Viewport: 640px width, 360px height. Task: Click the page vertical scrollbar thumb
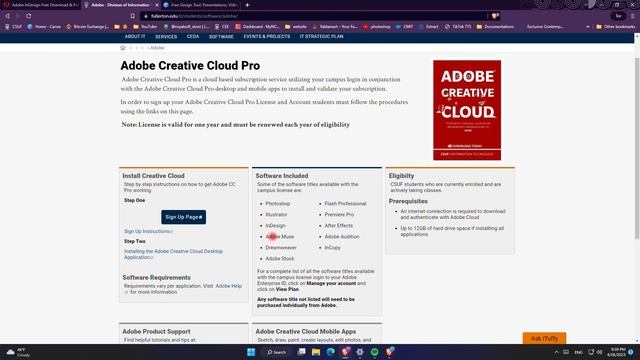point(637,148)
